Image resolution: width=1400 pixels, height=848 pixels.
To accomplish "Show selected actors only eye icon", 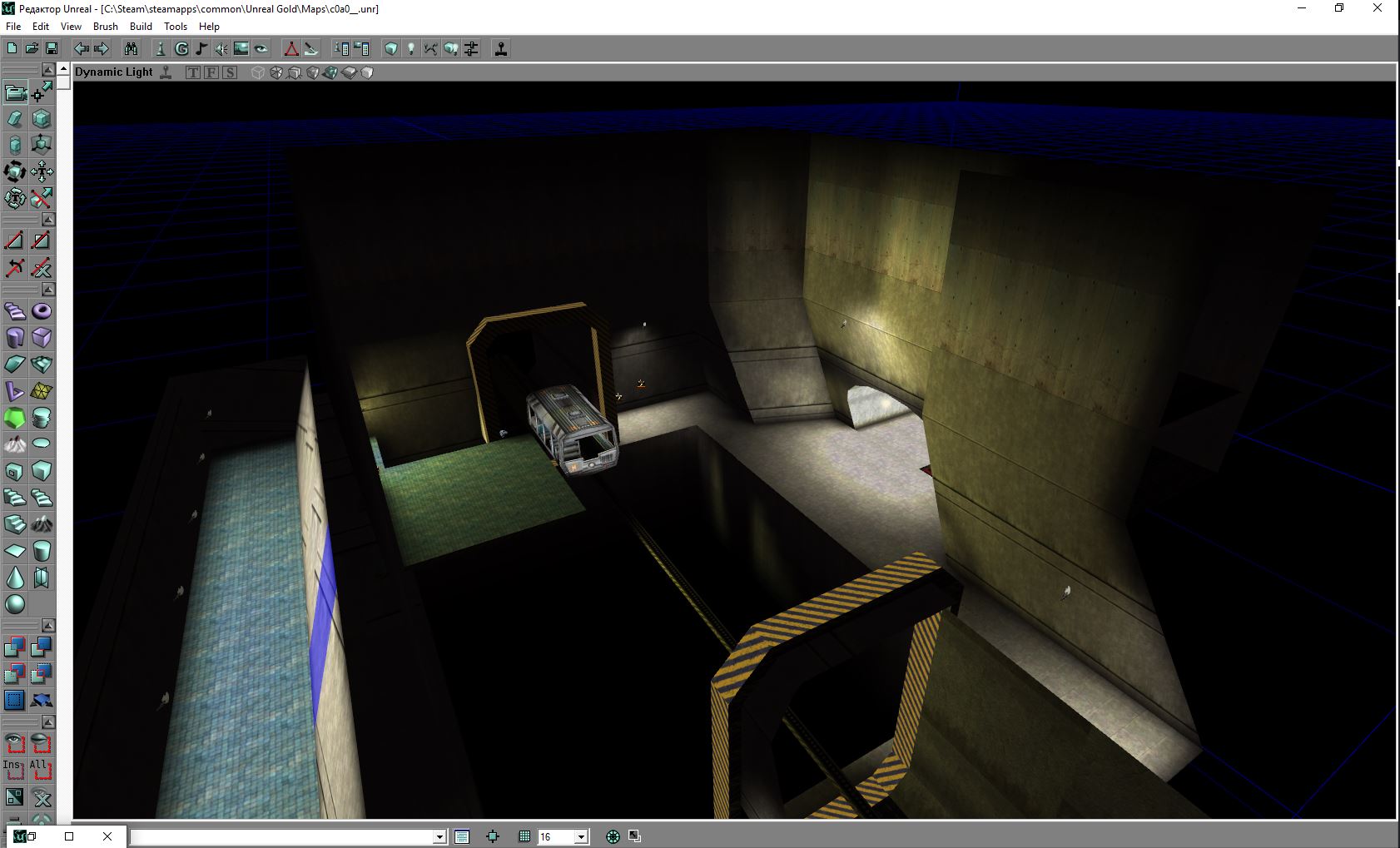I will coord(15,741).
